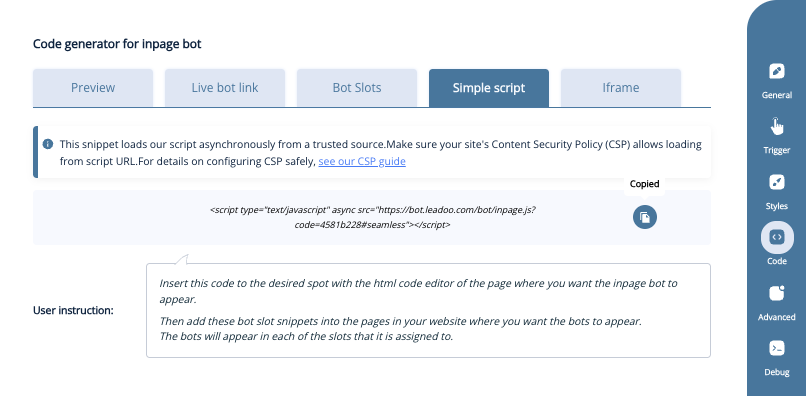Viewport: 806px width, 396px height.
Task: Click the 'Insert this code' instruction text
Action: pos(418,291)
